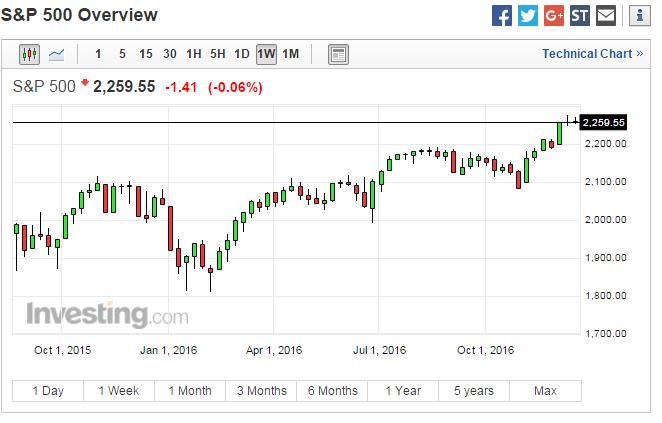The height and width of the screenshot is (423, 662).
Task: Email the S&P 500 overview
Action: click(x=606, y=16)
